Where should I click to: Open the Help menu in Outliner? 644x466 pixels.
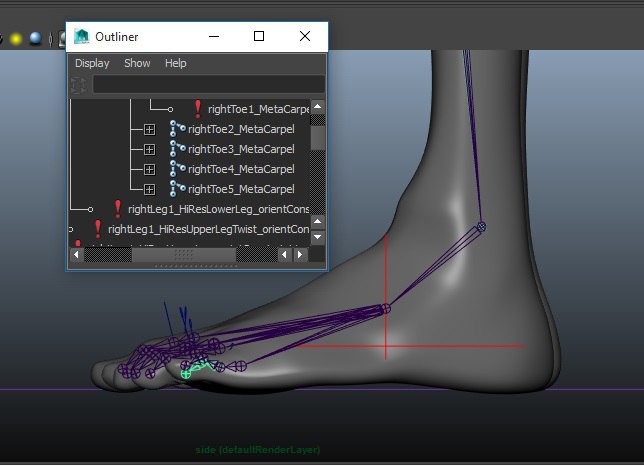175,63
